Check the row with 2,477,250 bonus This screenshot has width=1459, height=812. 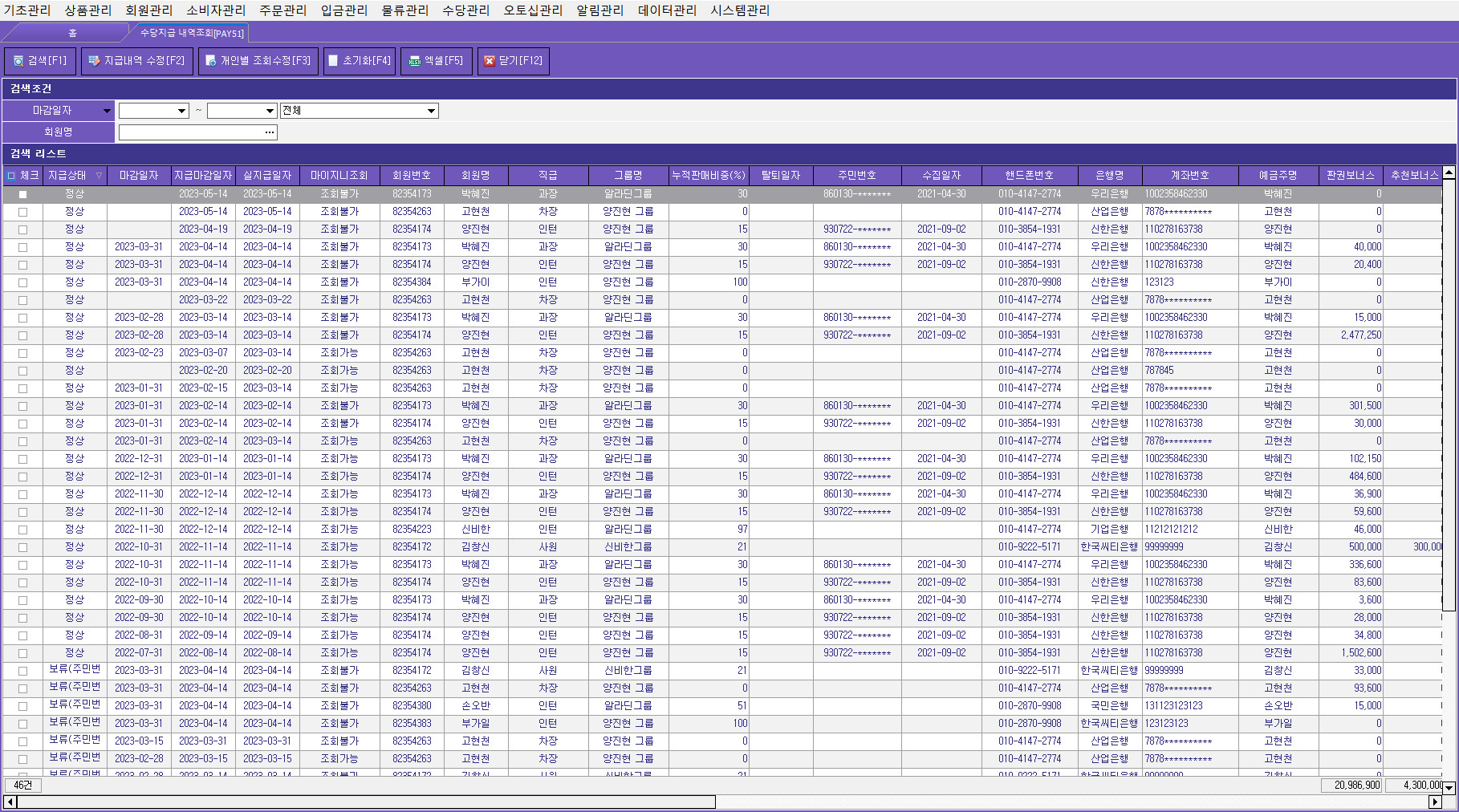pos(22,335)
